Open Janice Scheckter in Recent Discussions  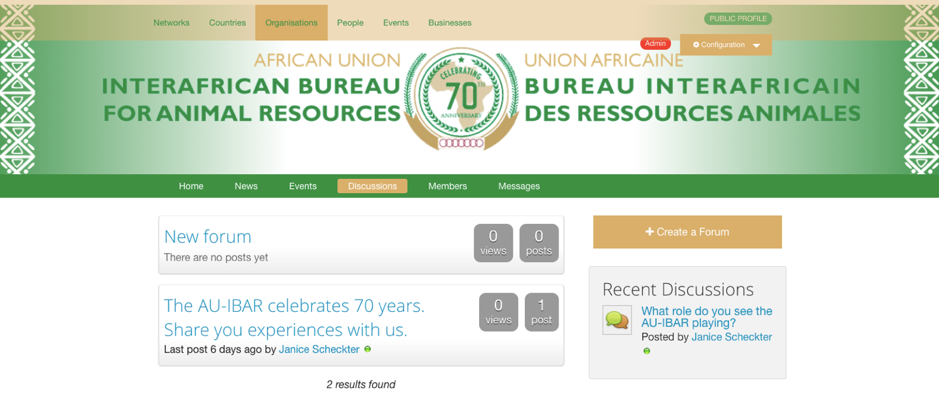(x=732, y=337)
